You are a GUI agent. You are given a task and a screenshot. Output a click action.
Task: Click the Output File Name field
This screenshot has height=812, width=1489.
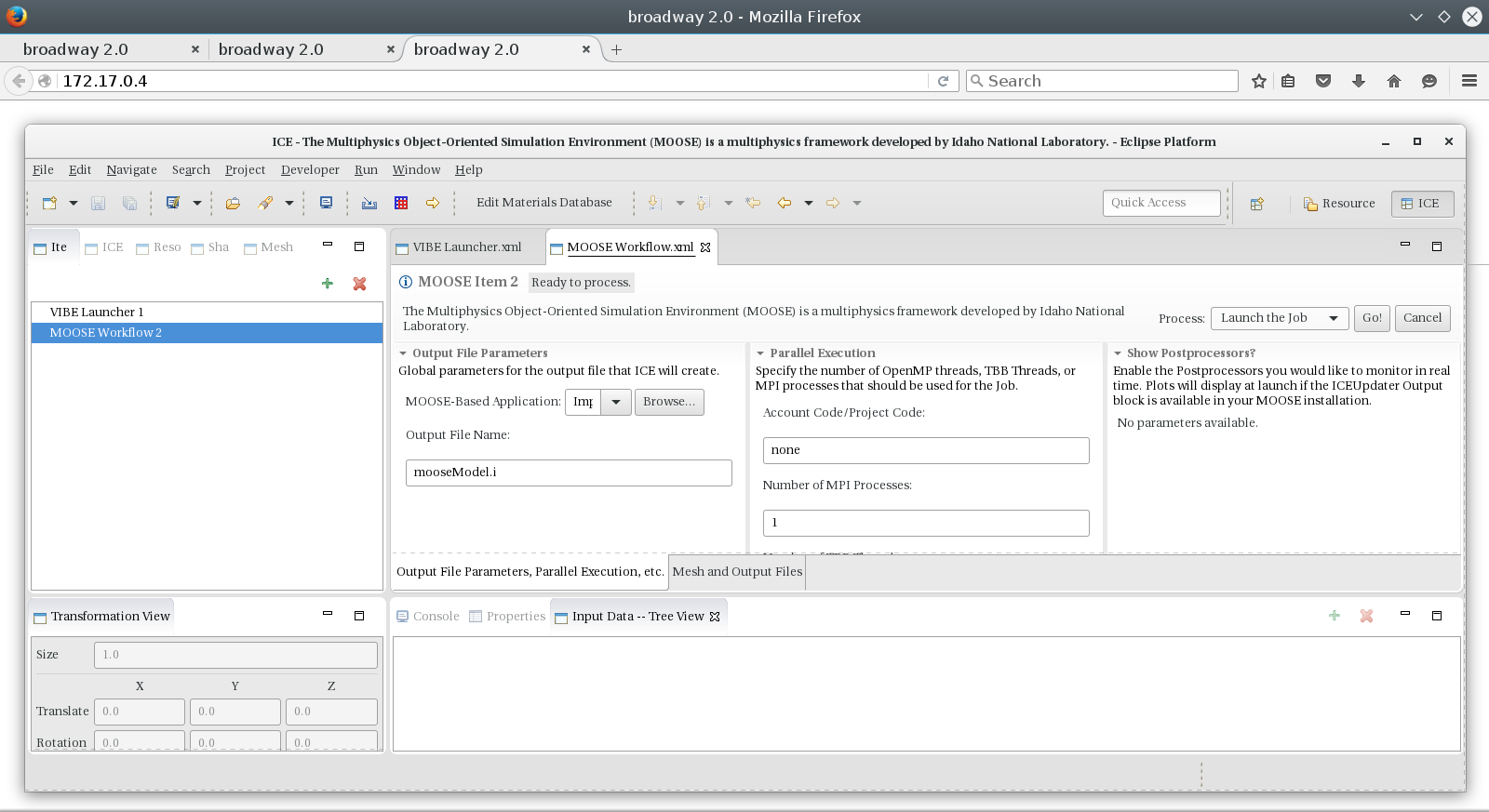tap(569, 473)
